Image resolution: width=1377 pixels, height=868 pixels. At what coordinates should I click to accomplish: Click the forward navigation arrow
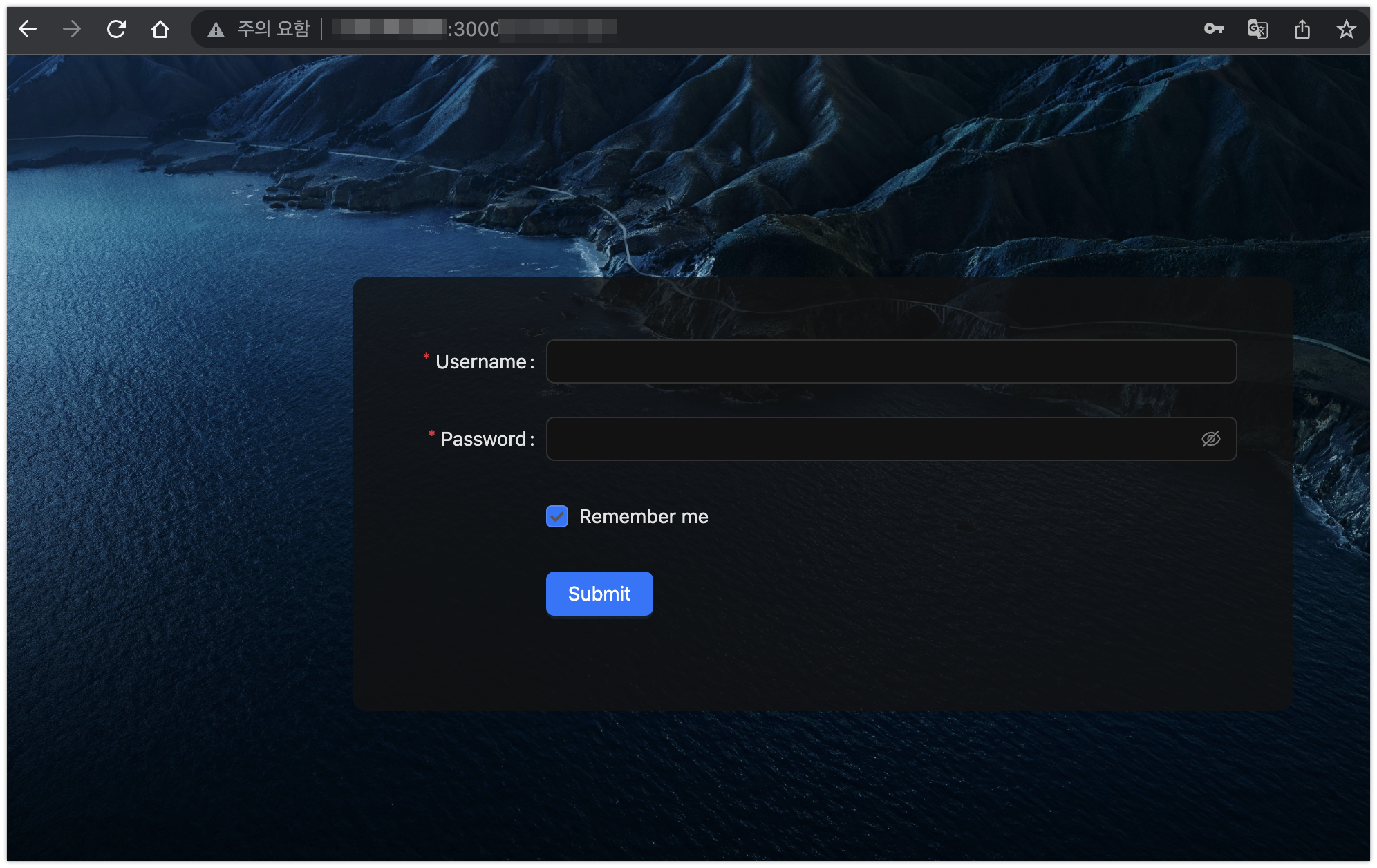point(72,29)
